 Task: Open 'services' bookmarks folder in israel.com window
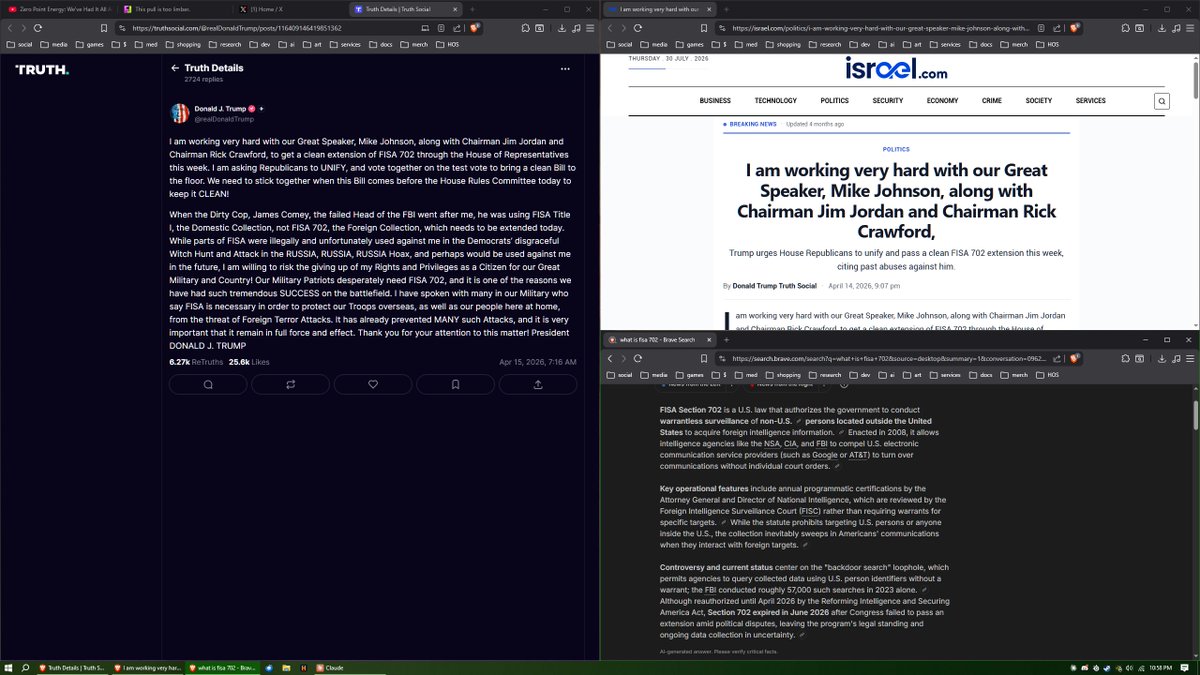[945, 44]
